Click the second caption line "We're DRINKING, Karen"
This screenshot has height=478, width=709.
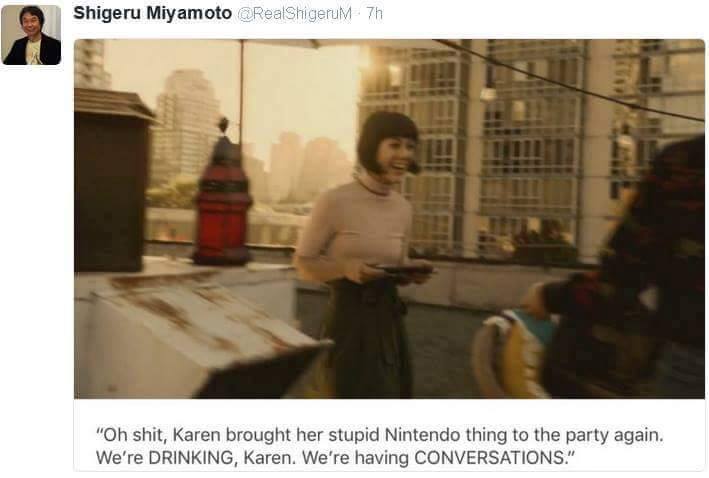click(335, 458)
